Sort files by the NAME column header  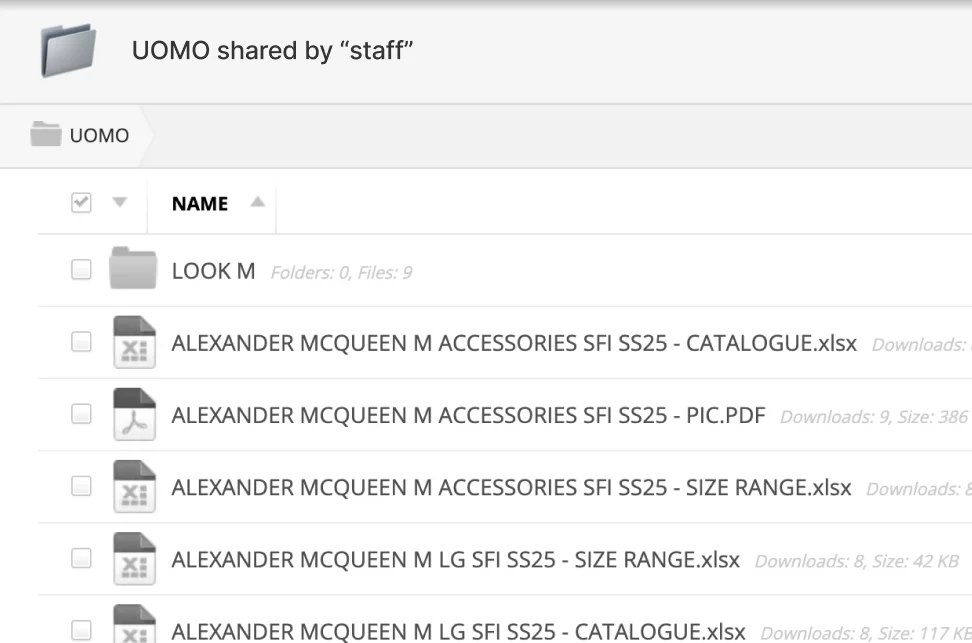pos(200,204)
